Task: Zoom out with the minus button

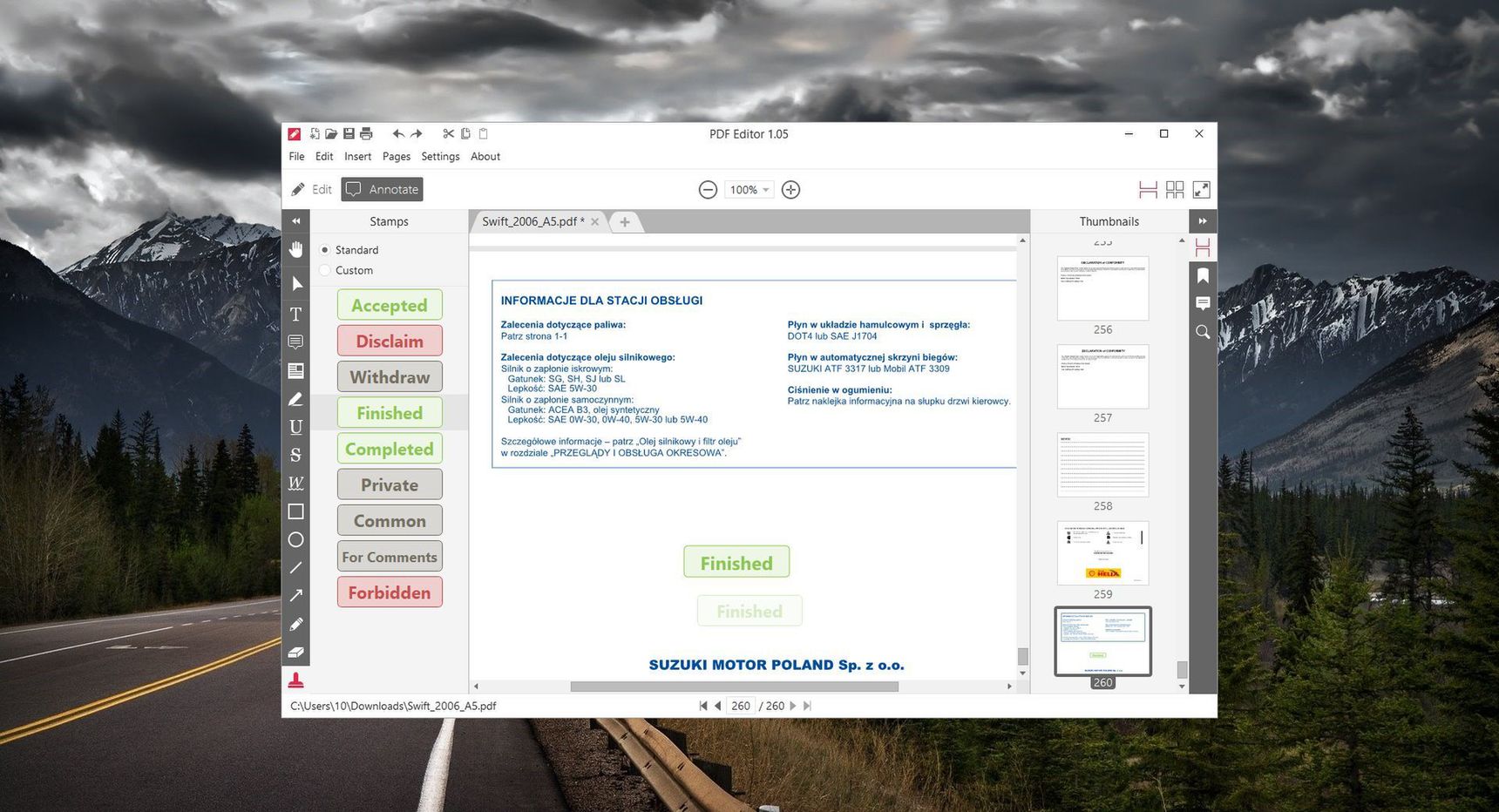Action: (708, 190)
